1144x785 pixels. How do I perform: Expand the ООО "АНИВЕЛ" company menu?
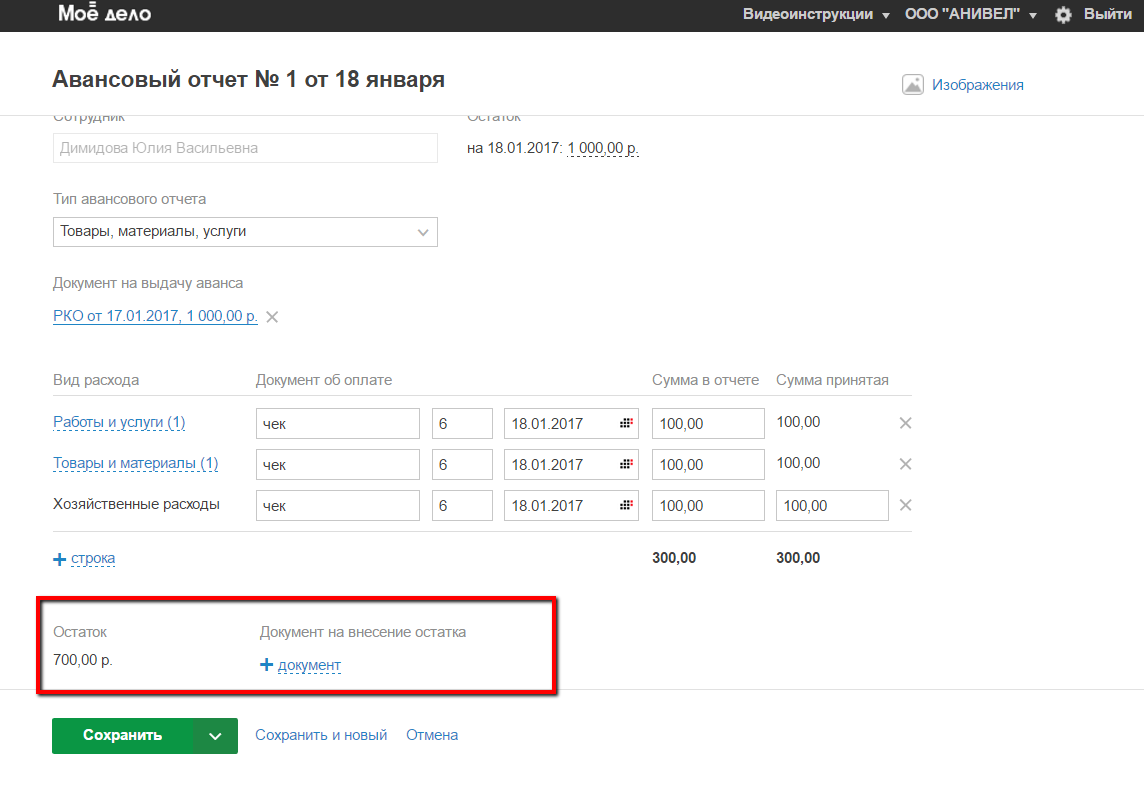point(970,15)
